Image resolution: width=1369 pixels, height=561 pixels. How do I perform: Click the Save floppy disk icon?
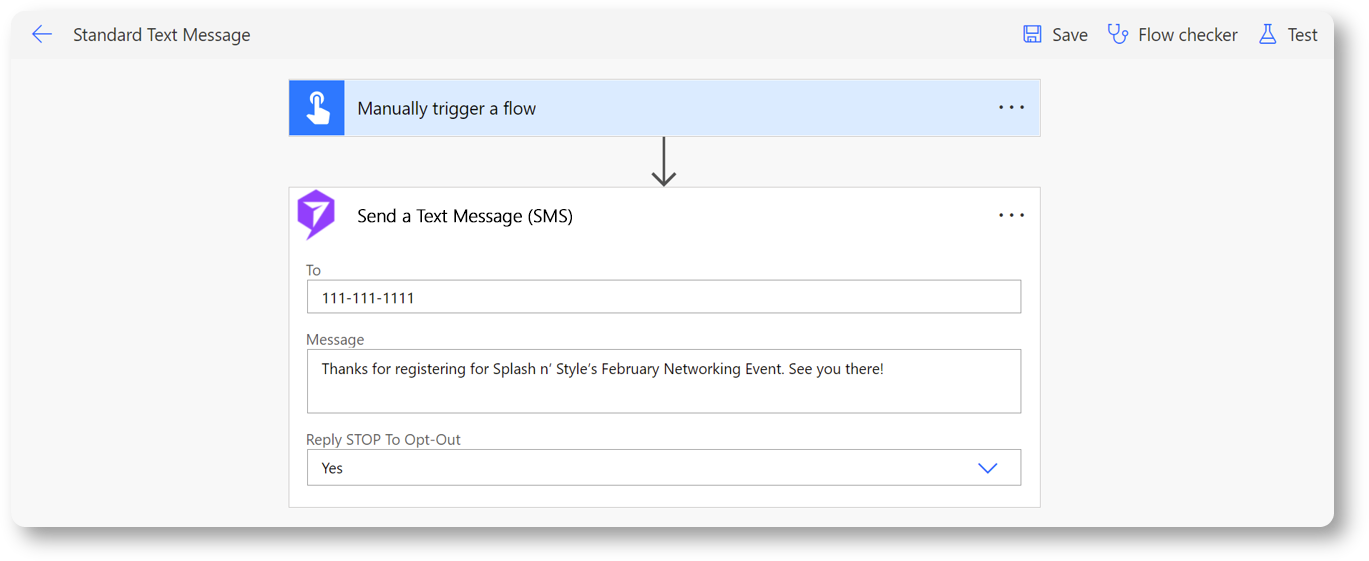[1032, 35]
